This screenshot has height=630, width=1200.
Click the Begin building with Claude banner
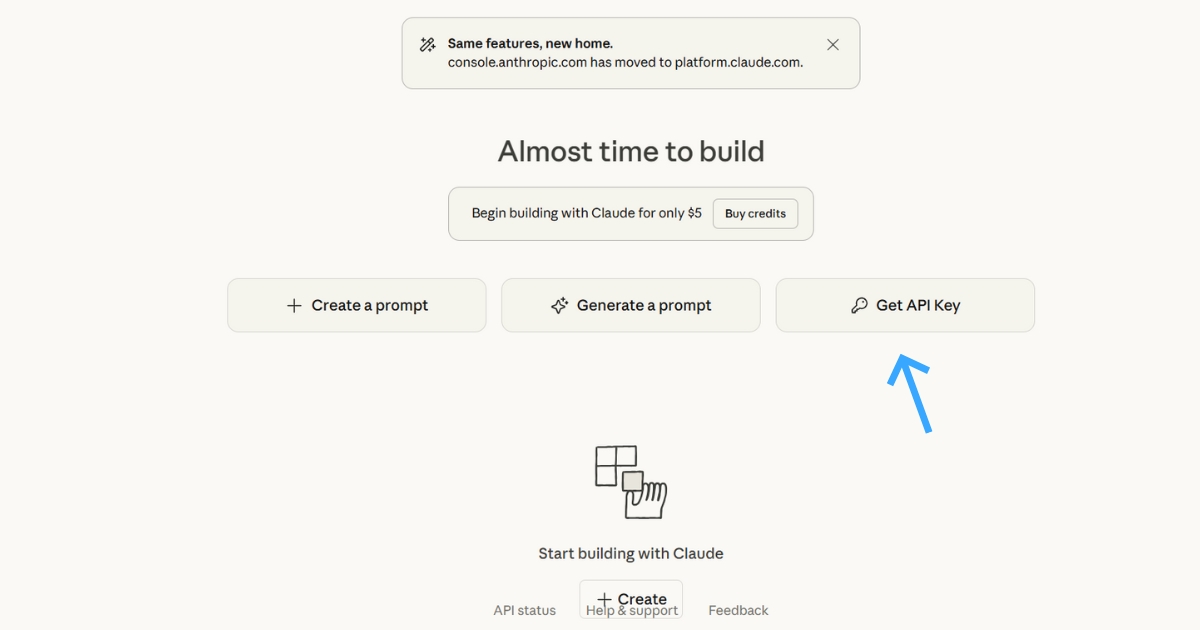(585, 213)
